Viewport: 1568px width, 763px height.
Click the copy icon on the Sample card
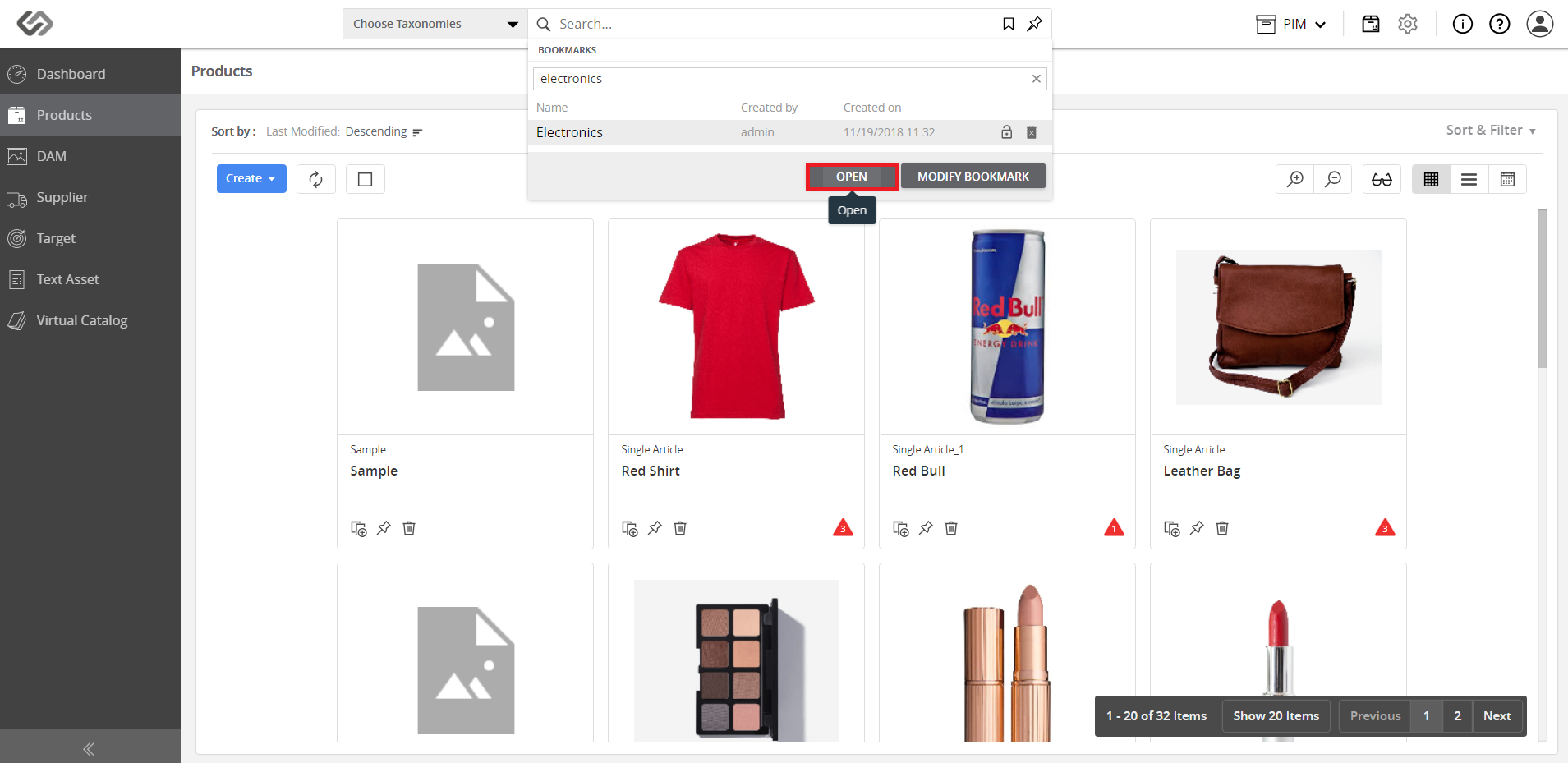click(x=359, y=528)
